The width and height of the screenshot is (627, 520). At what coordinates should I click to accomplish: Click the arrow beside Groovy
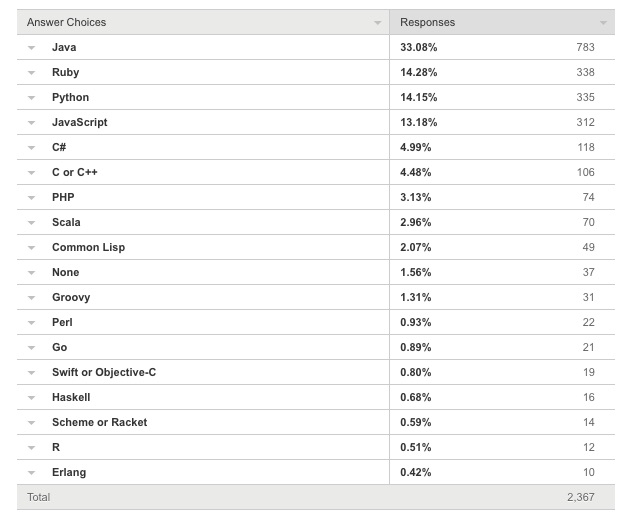pos(31,298)
